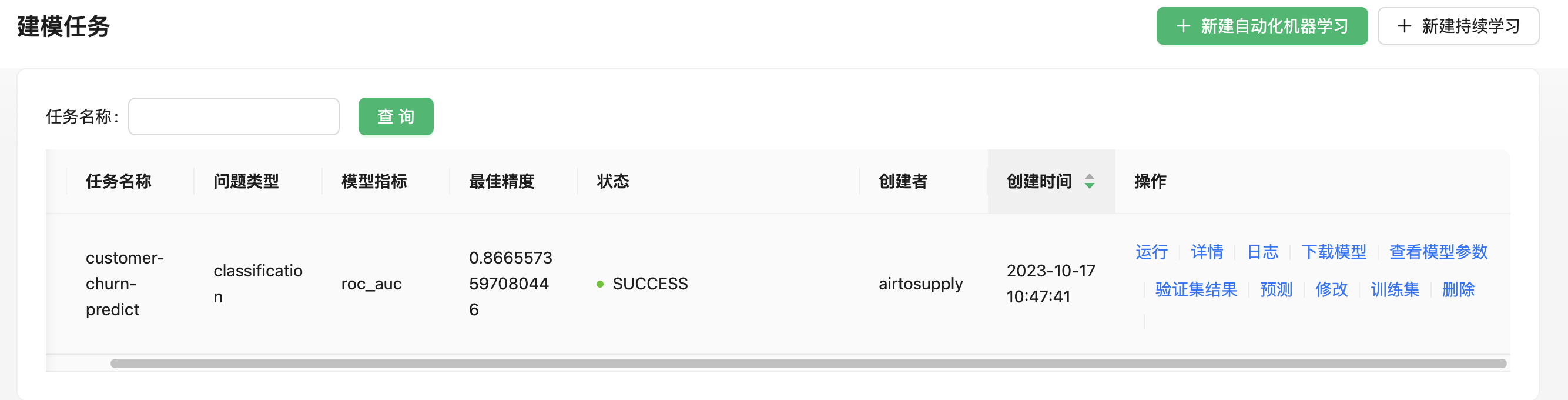Image resolution: width=1568 pixels, height=400 pixels.
Task: Open the 训练集 link
Action: [1395, 289]
